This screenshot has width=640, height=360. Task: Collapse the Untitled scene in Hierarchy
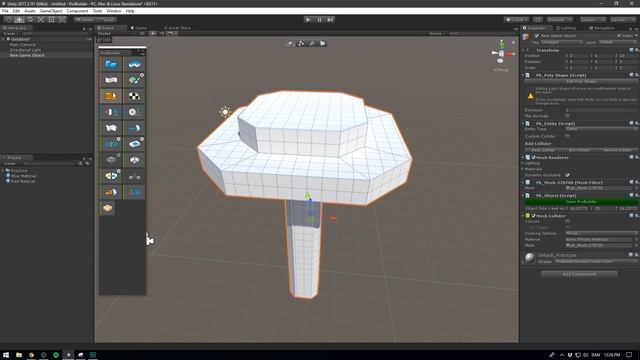[x=3, y=39]
